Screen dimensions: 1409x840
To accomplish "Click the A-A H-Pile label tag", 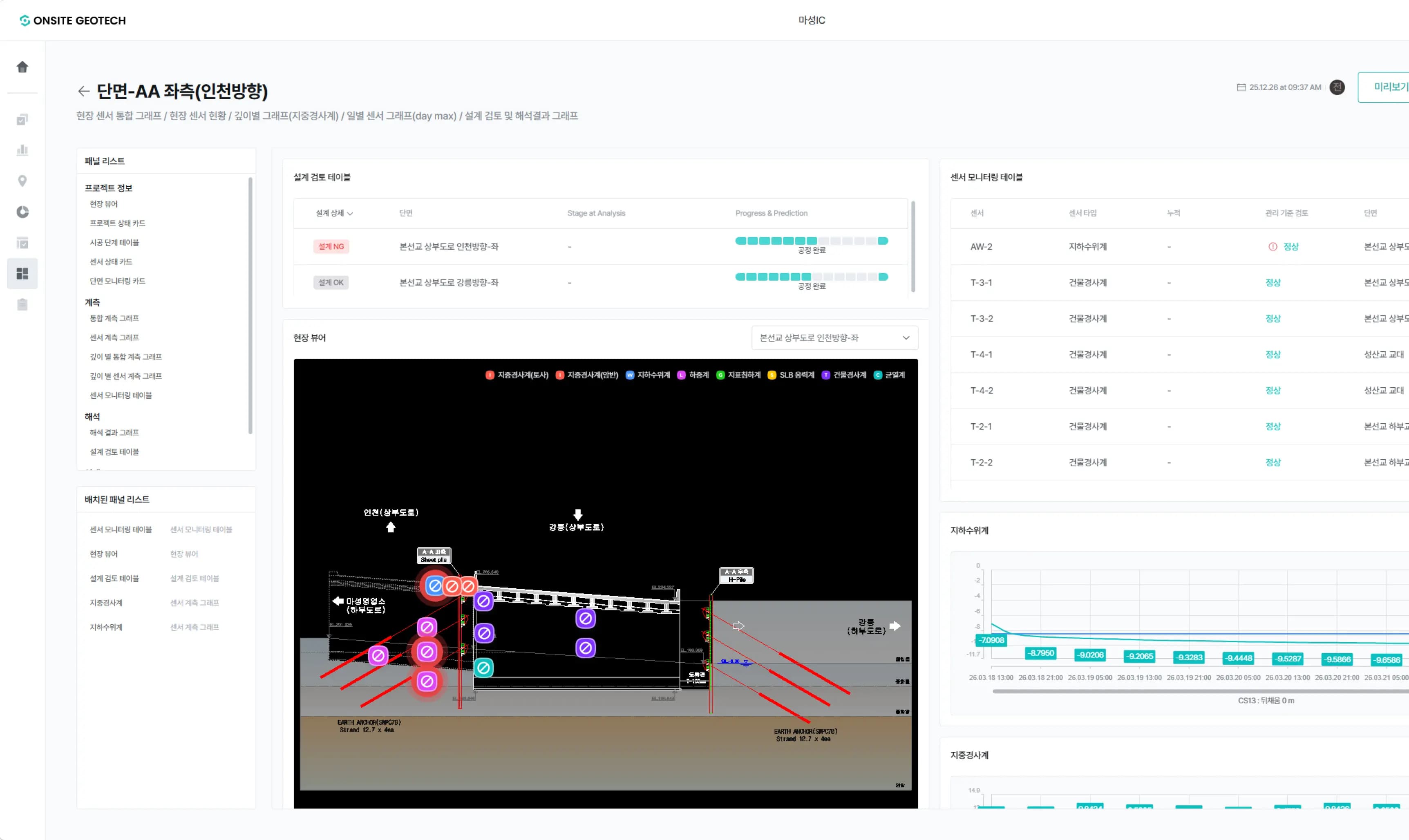I will [736, 576].
